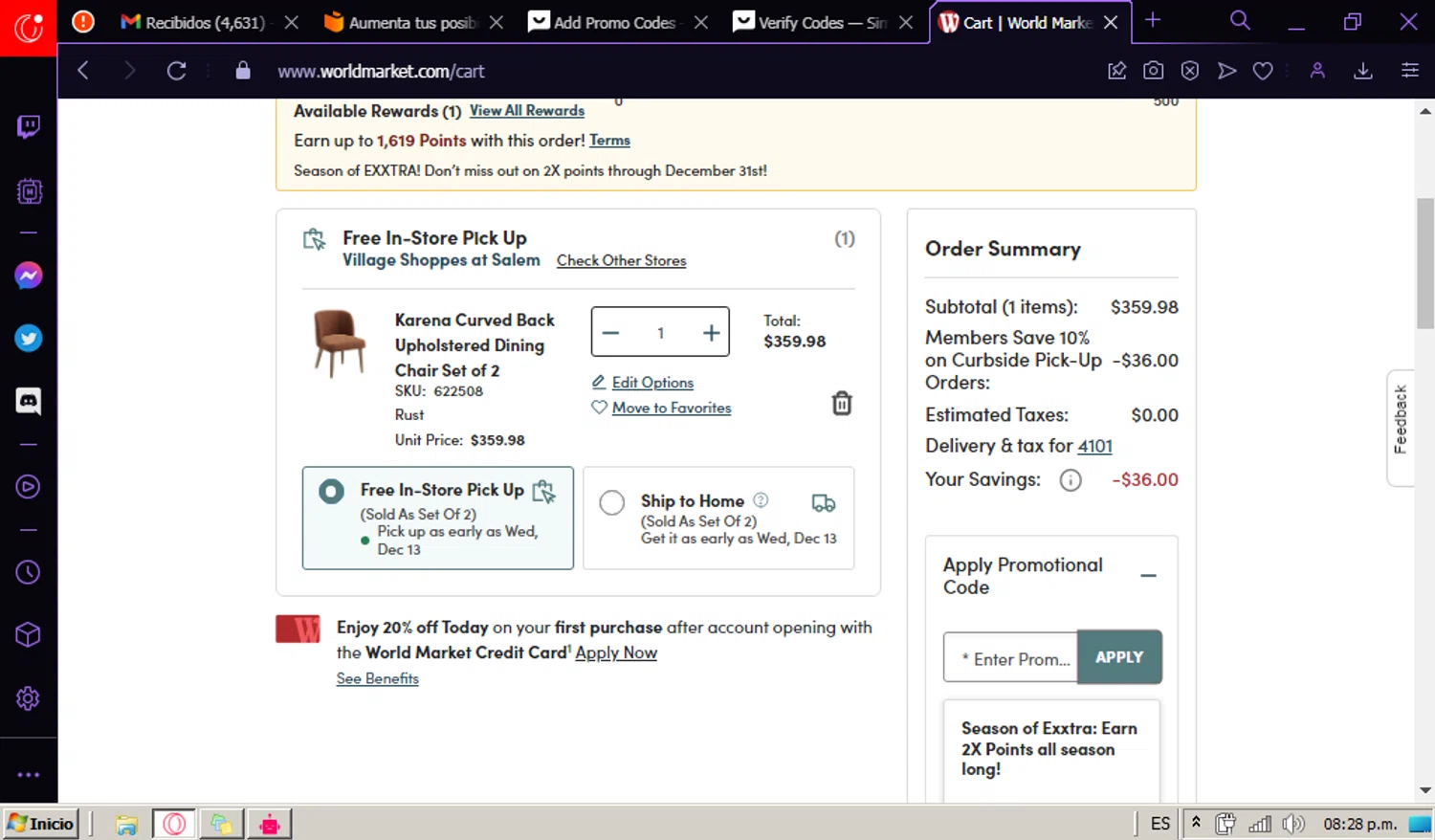1435x840 pixels.
Task: Open the rewards Terms link
Action: [x=609, y=141]
